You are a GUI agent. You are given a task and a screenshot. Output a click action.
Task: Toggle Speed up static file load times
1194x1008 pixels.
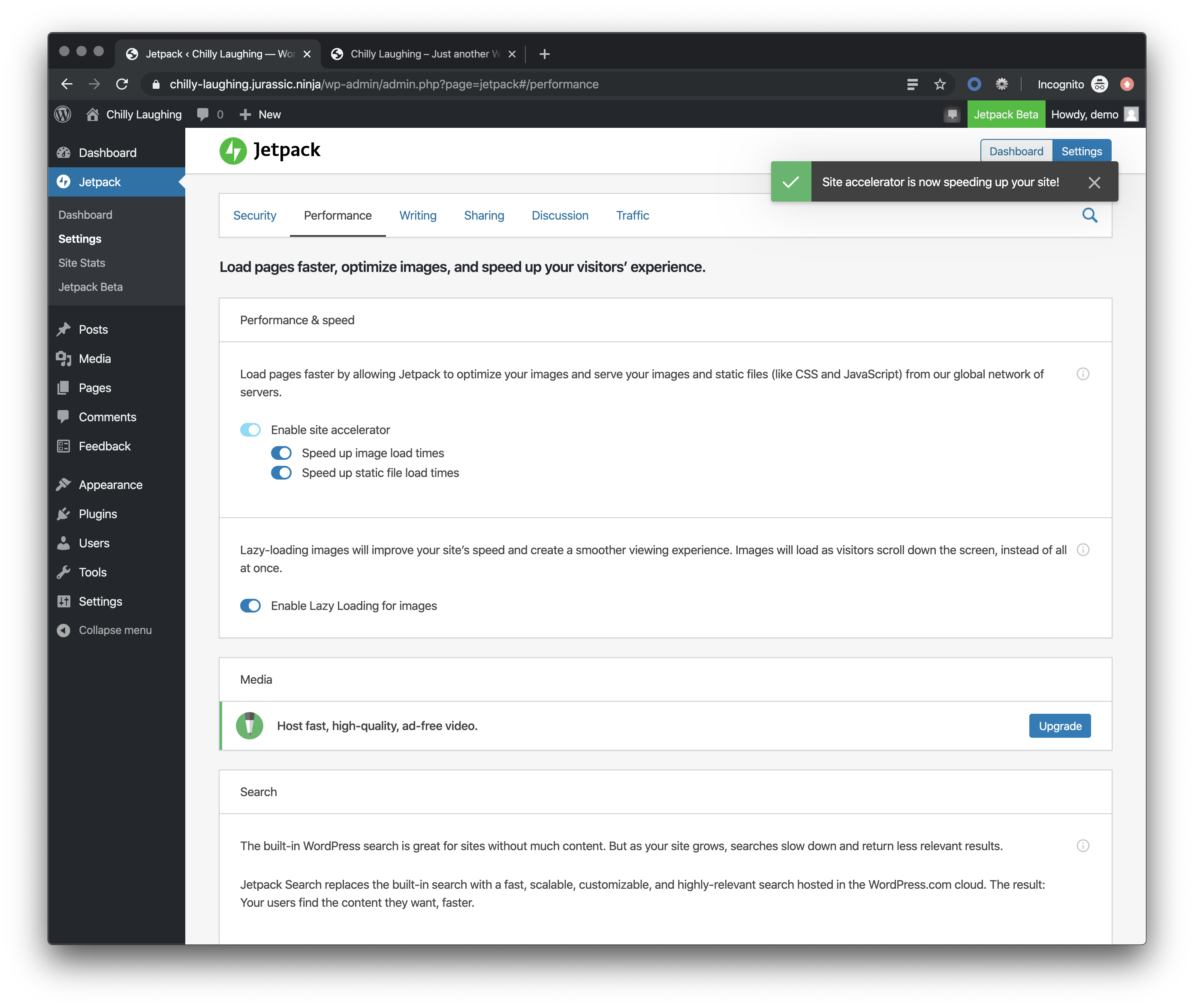(x=281, y=473)
